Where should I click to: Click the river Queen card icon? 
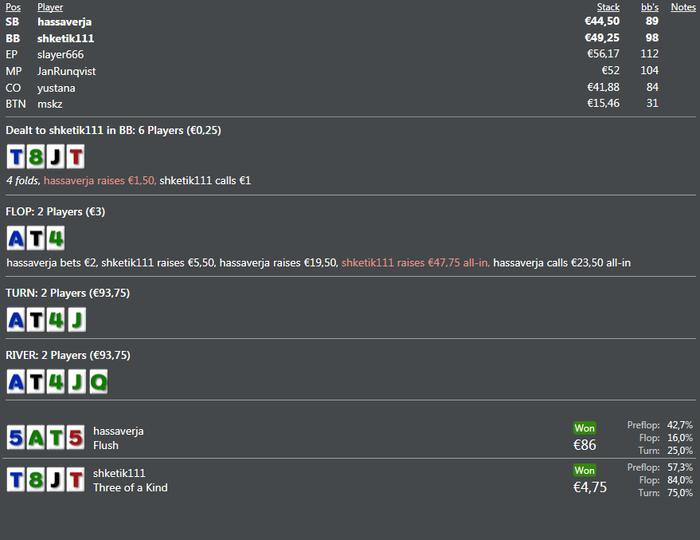click(96, 382)
